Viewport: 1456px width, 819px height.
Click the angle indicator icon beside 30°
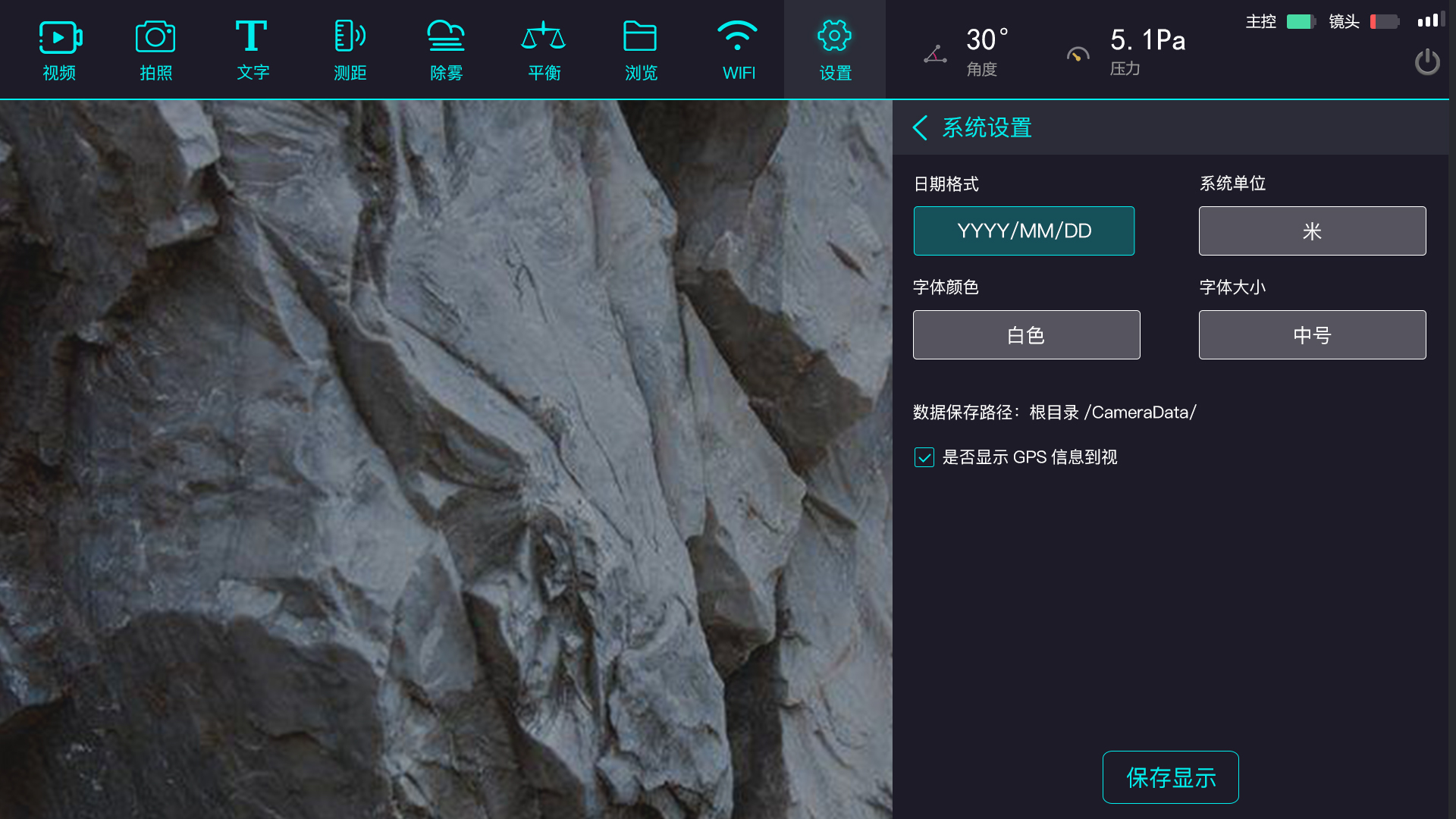pyautogui.click(x=935, y=54)
